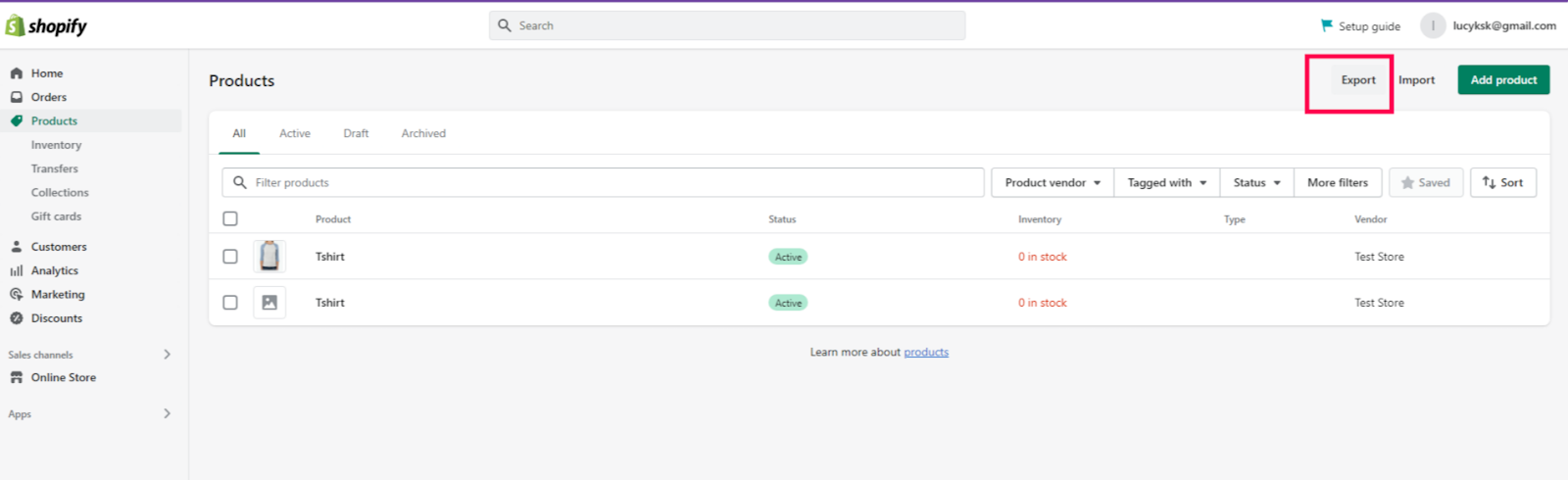1568x480 pixels.
Task: Open Gift cards in the sidebar
Action: point(56,216)
